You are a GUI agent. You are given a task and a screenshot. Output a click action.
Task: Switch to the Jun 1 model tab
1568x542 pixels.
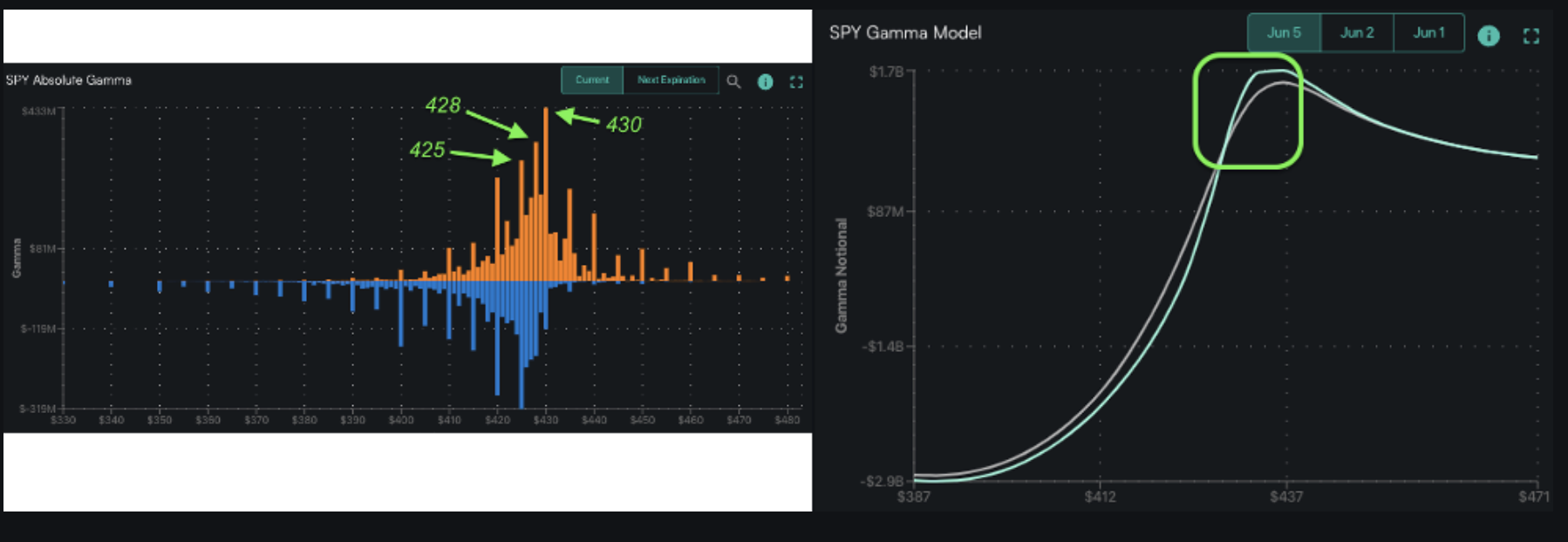coord(1428,32)
